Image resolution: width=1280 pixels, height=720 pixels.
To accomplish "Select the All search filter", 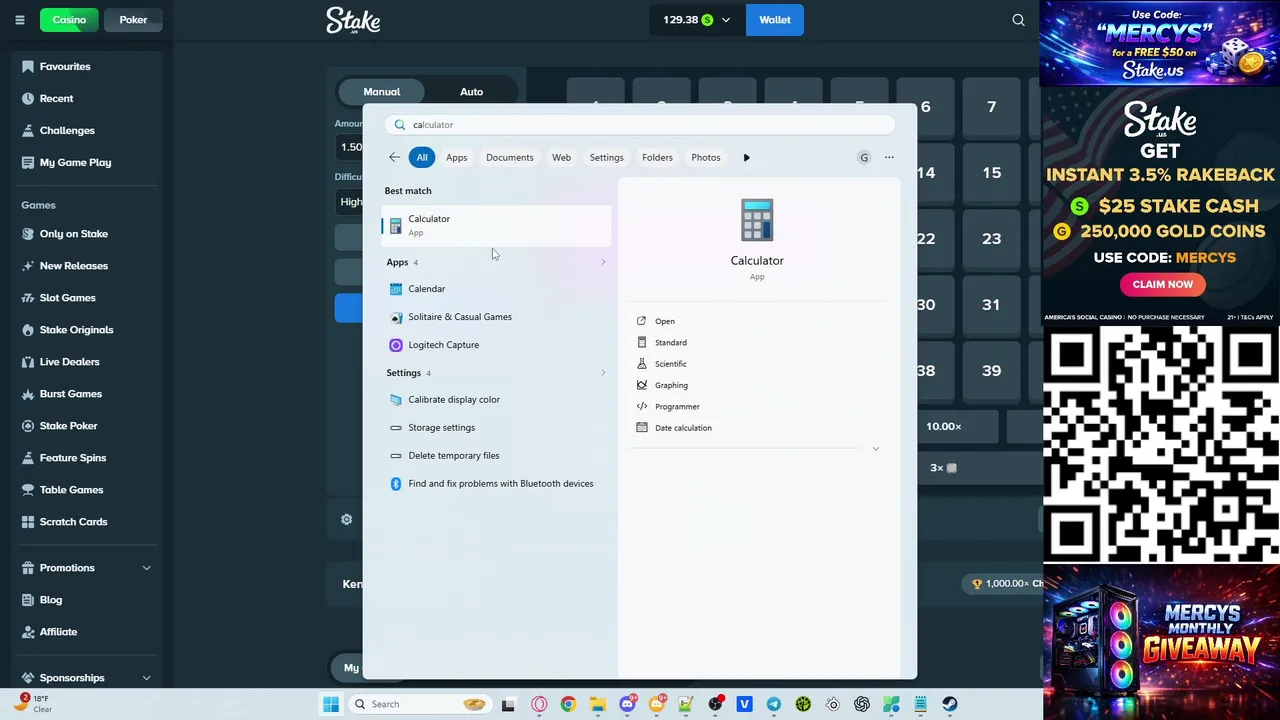I will pyautogui.click(x=422, y=157).
